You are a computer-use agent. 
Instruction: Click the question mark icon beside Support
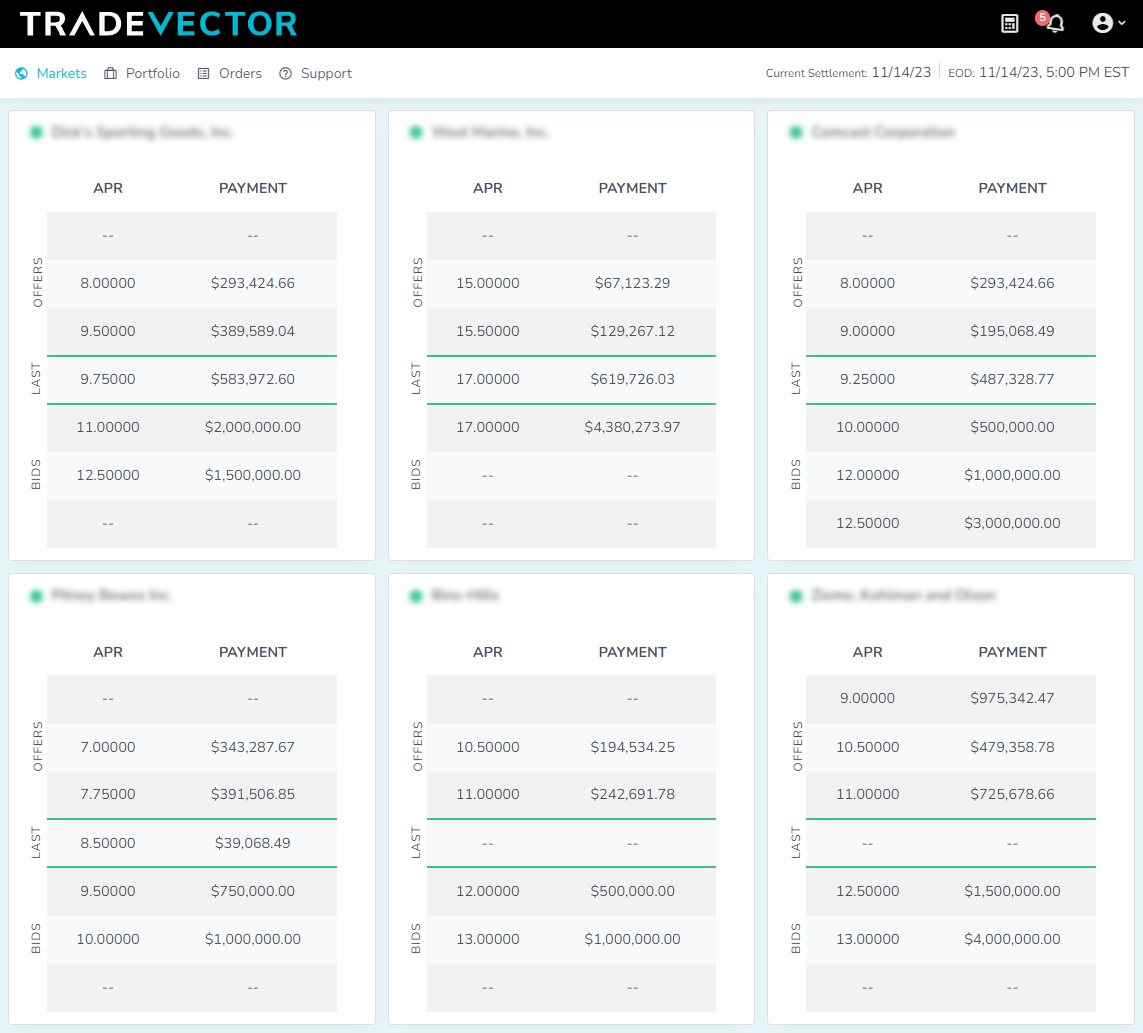tap(286, 74)
